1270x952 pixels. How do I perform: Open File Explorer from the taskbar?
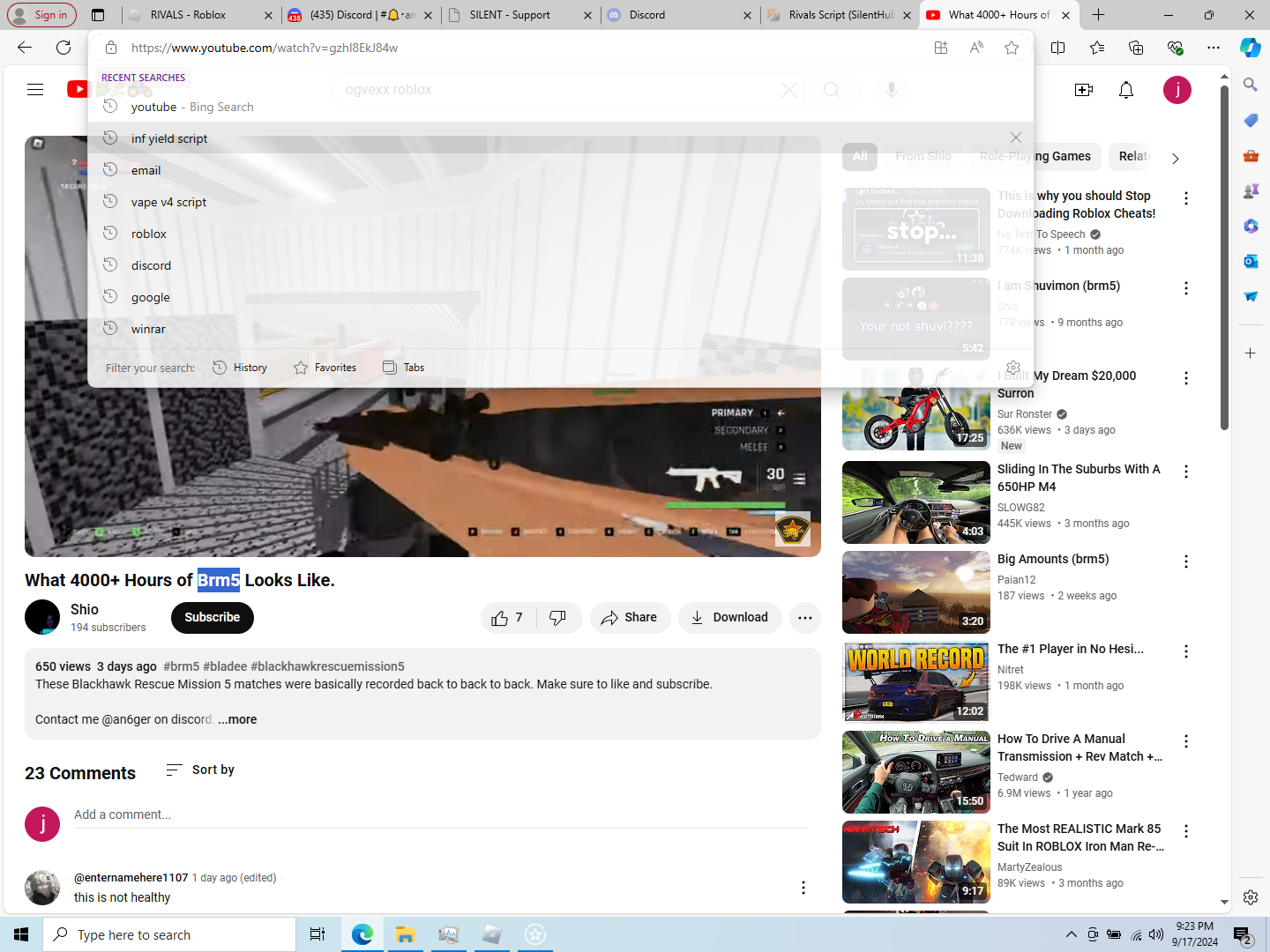(x=405, y=934)
